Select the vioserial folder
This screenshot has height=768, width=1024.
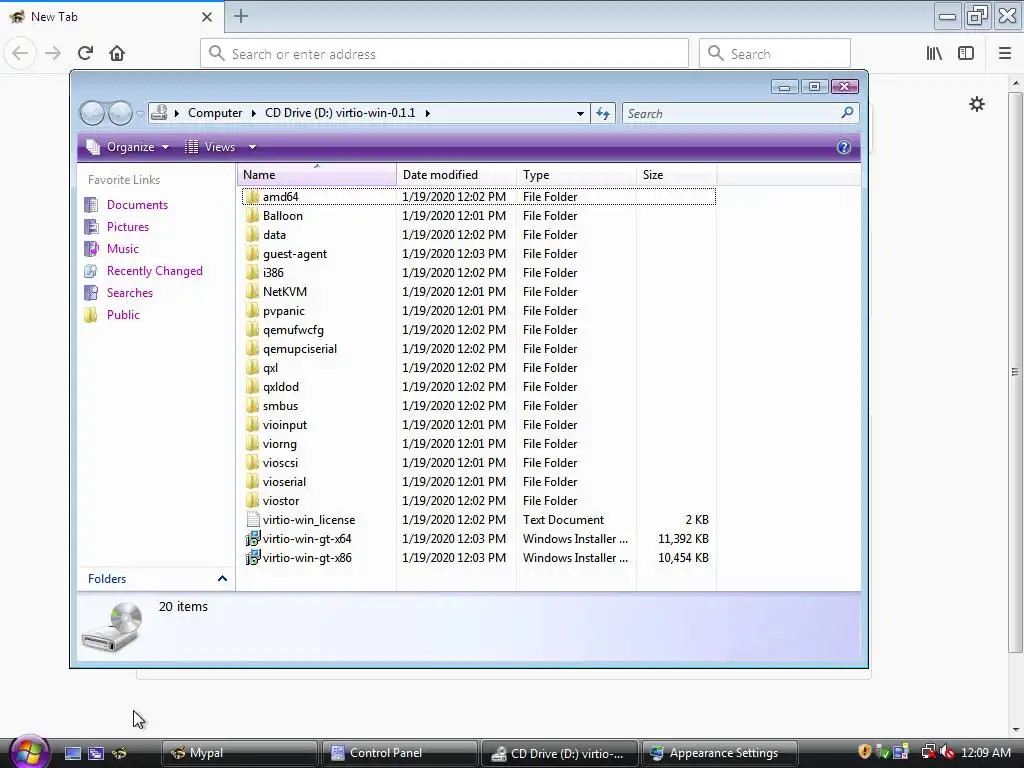pos(284,482)
